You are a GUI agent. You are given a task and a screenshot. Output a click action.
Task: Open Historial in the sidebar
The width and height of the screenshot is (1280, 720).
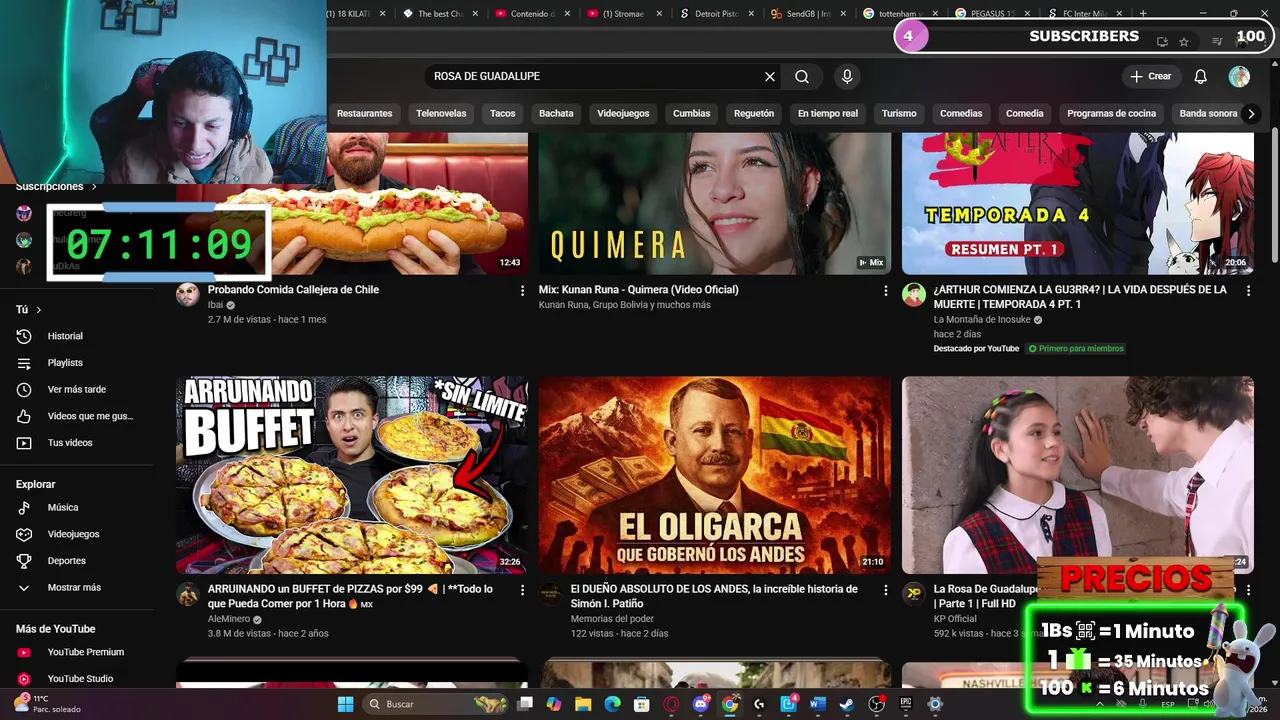65,336
